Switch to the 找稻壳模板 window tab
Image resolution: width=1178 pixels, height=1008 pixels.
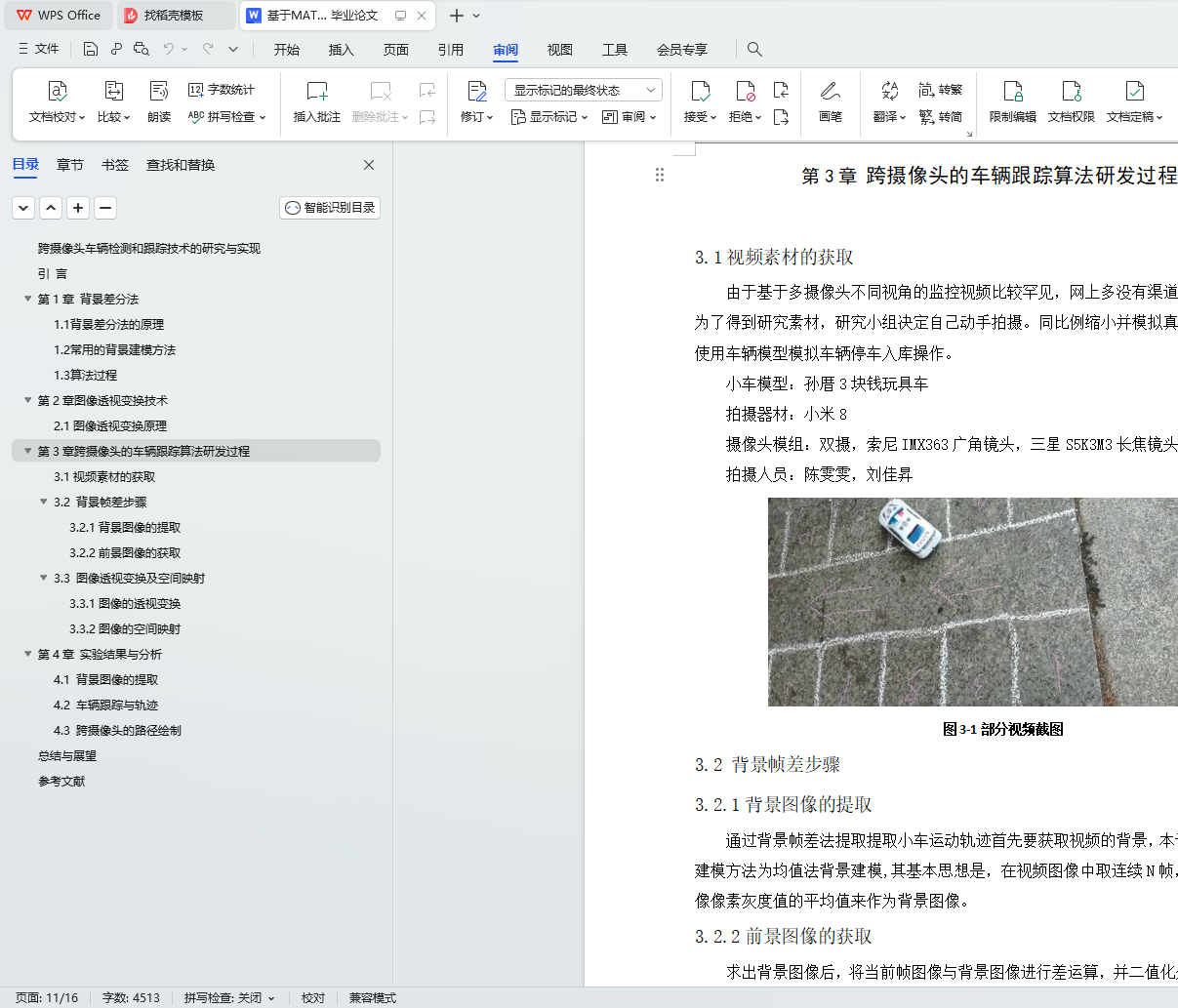coord(174,15)
